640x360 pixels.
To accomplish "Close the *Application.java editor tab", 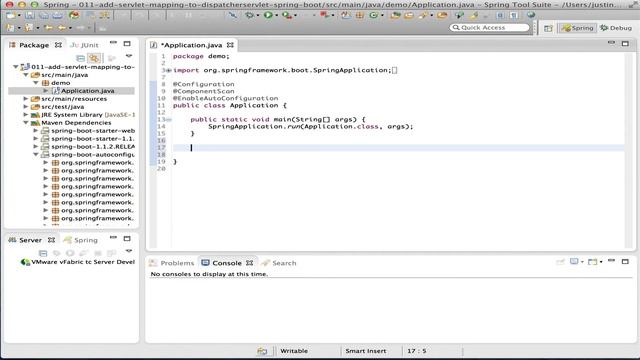I will point(230,45).
